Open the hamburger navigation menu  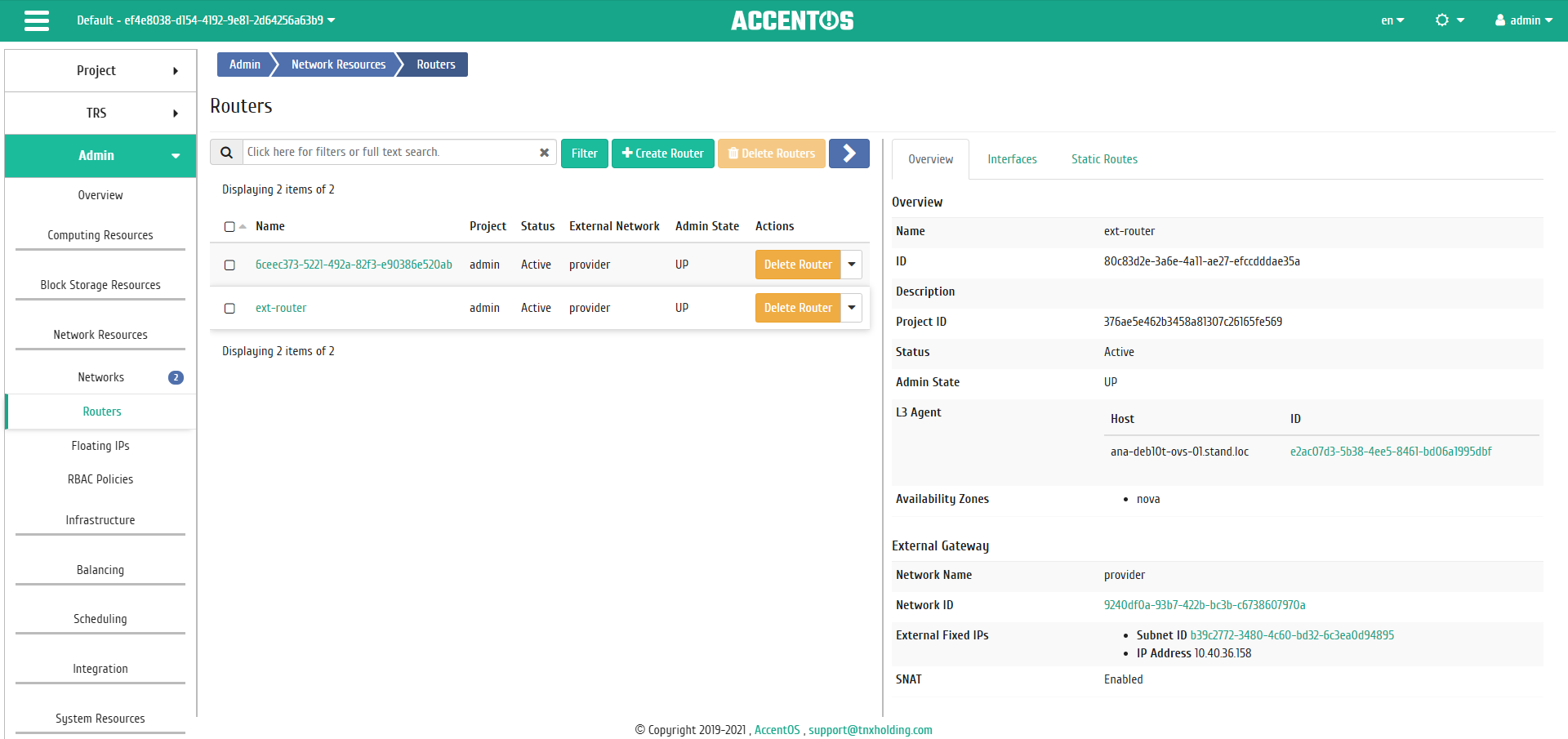click(37, 20)
